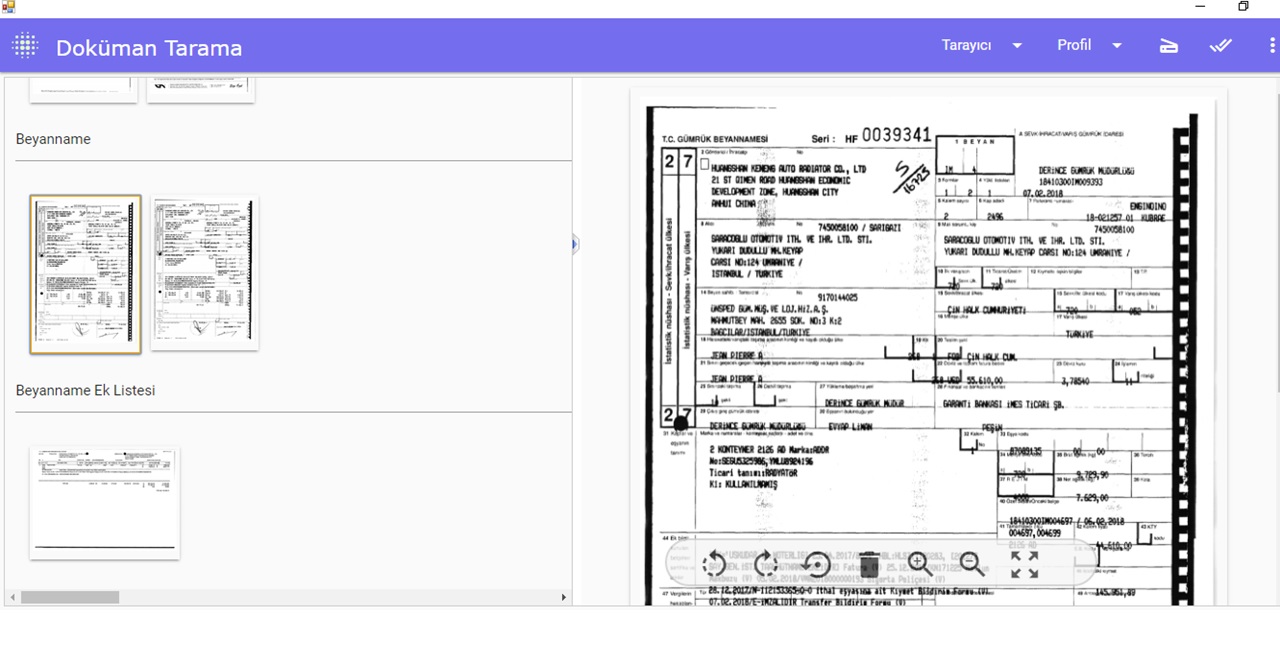Click the "Doküman Tarama" title text
This screenshot has height=648, width=1280.
[149, 48]
